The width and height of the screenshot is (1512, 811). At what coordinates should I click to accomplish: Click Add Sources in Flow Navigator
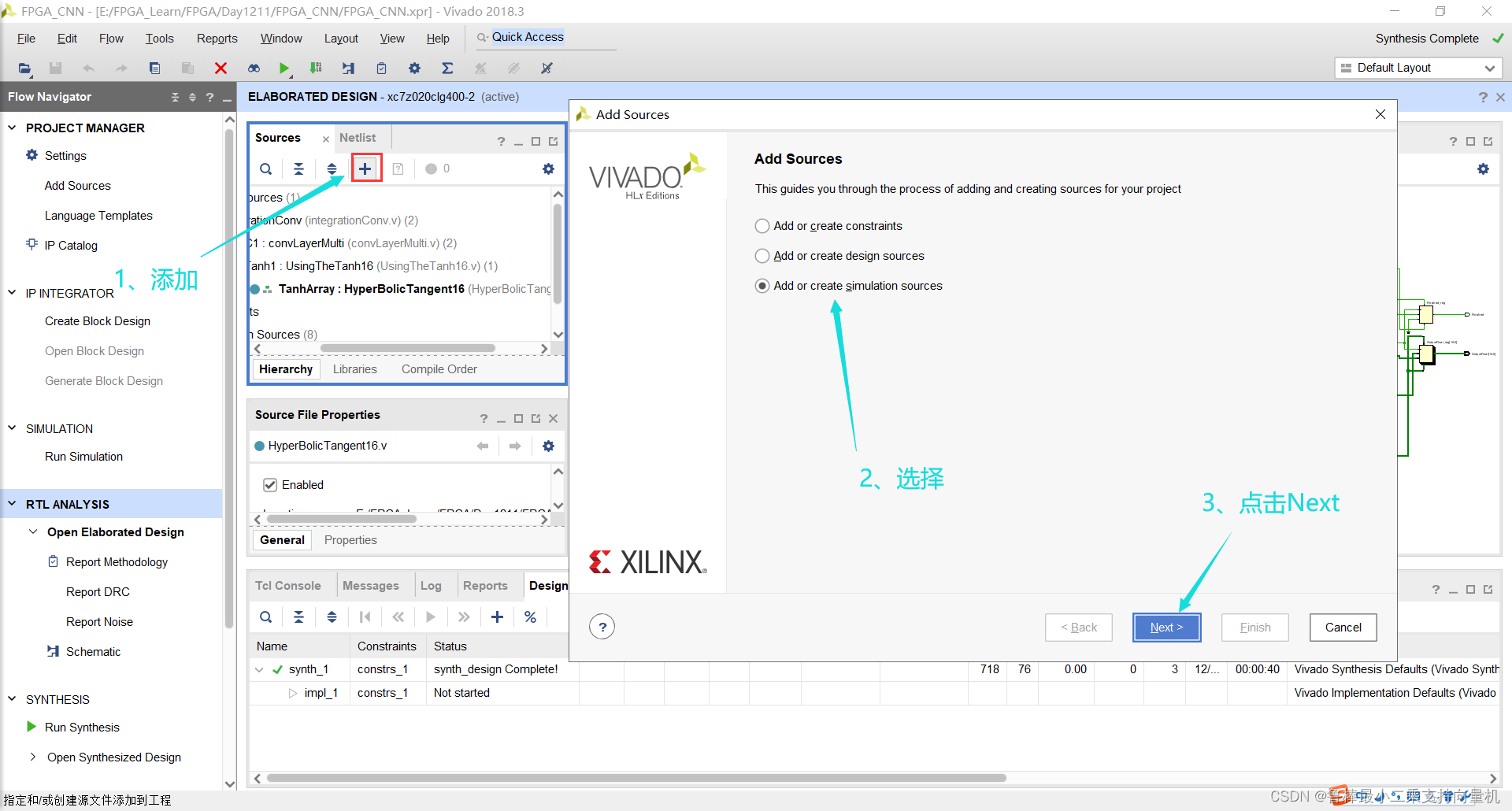pyautogui.click(x=78, y=186)
